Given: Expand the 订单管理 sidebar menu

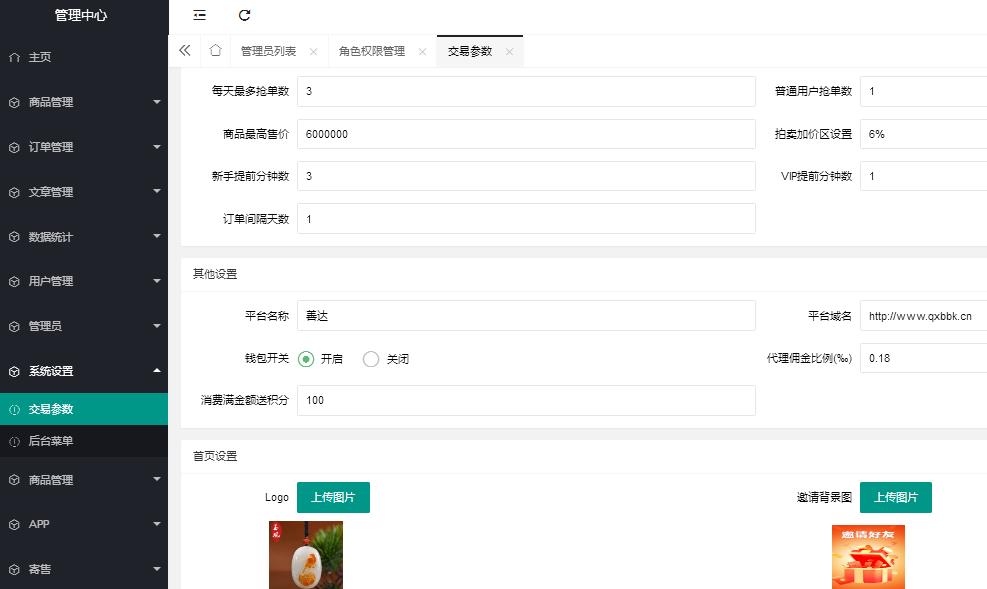Looking at the screenshot, I should click(83, 147).
